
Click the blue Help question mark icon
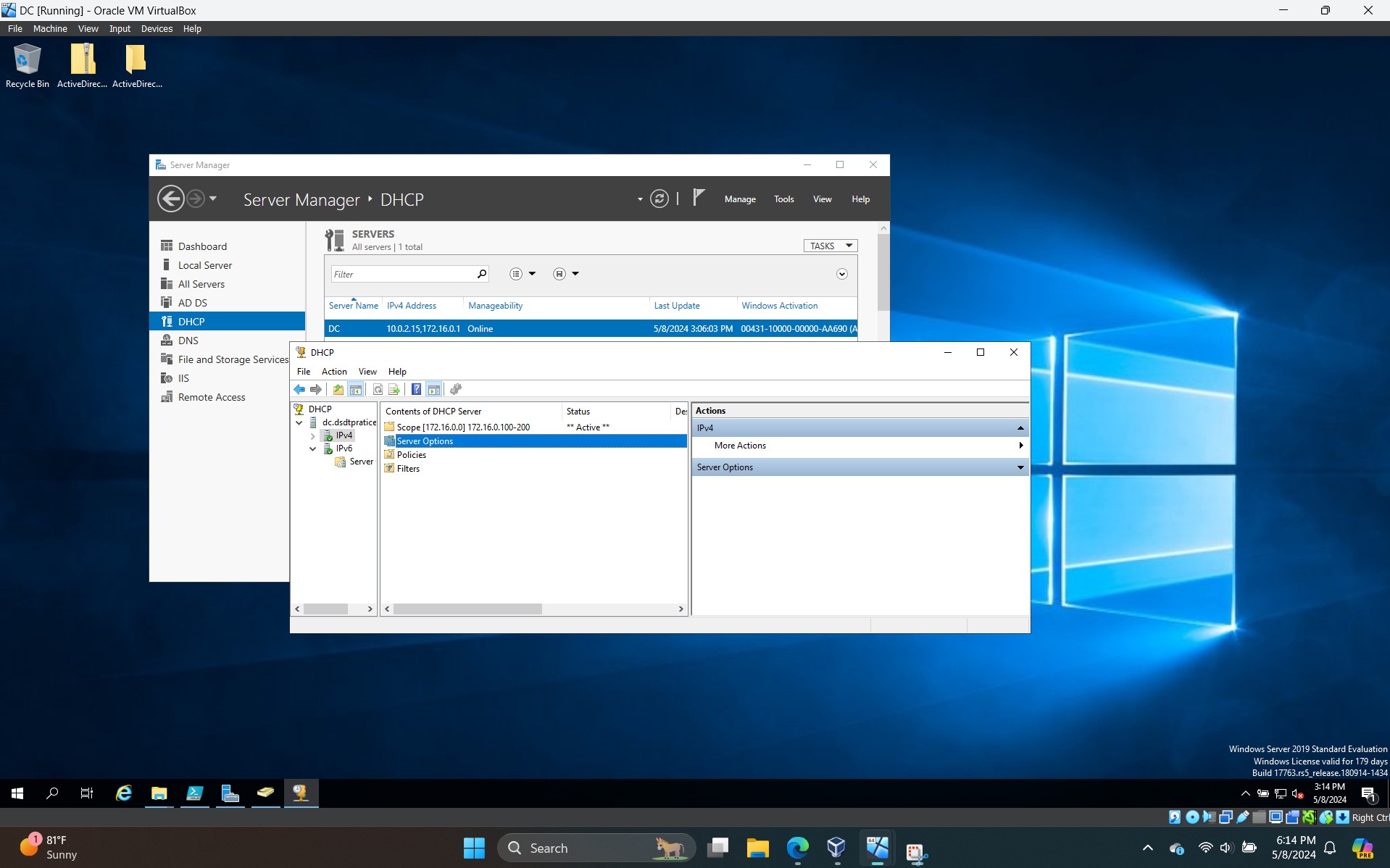[417, 390]
